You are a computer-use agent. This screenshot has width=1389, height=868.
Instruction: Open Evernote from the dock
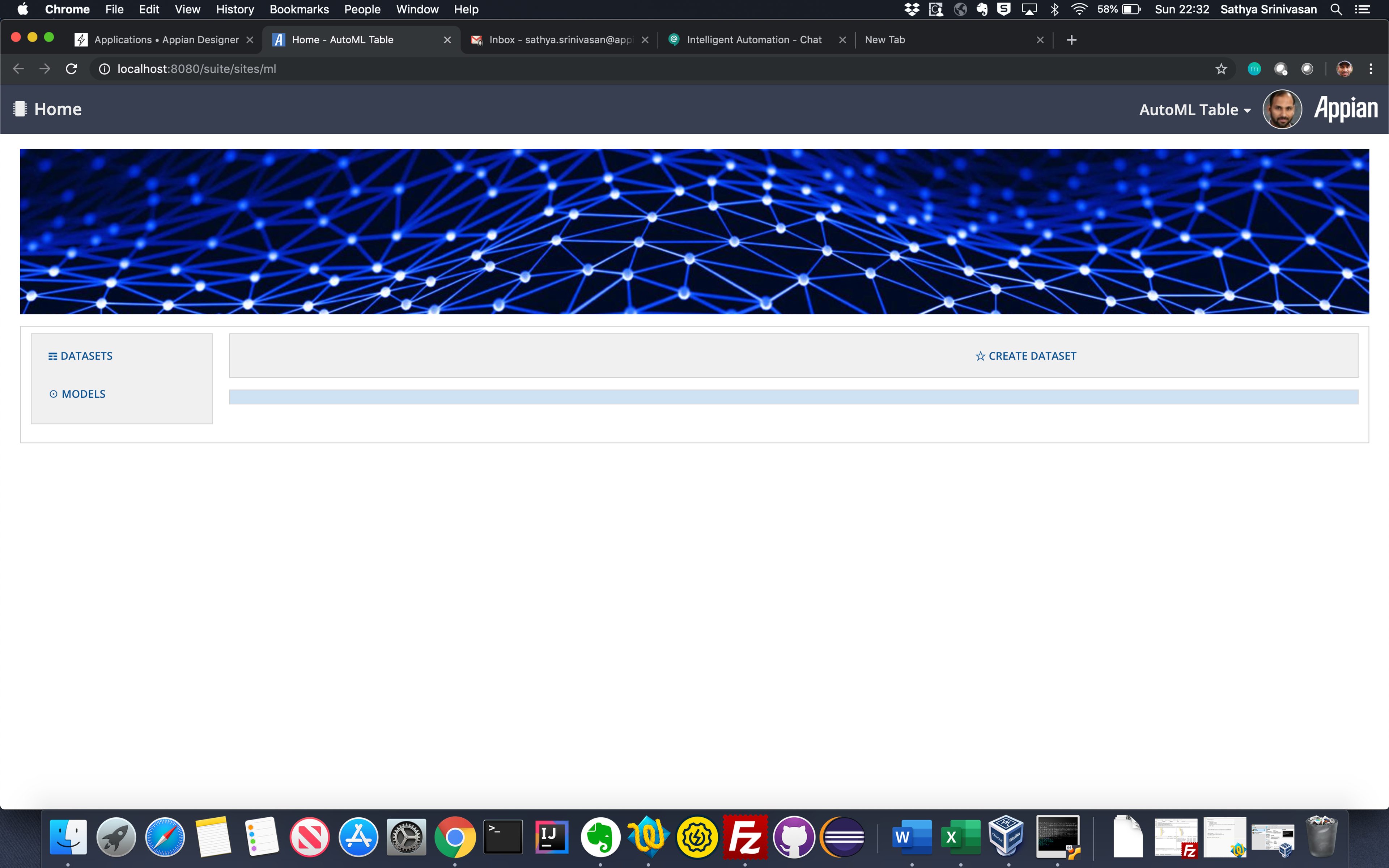(600, 837)
